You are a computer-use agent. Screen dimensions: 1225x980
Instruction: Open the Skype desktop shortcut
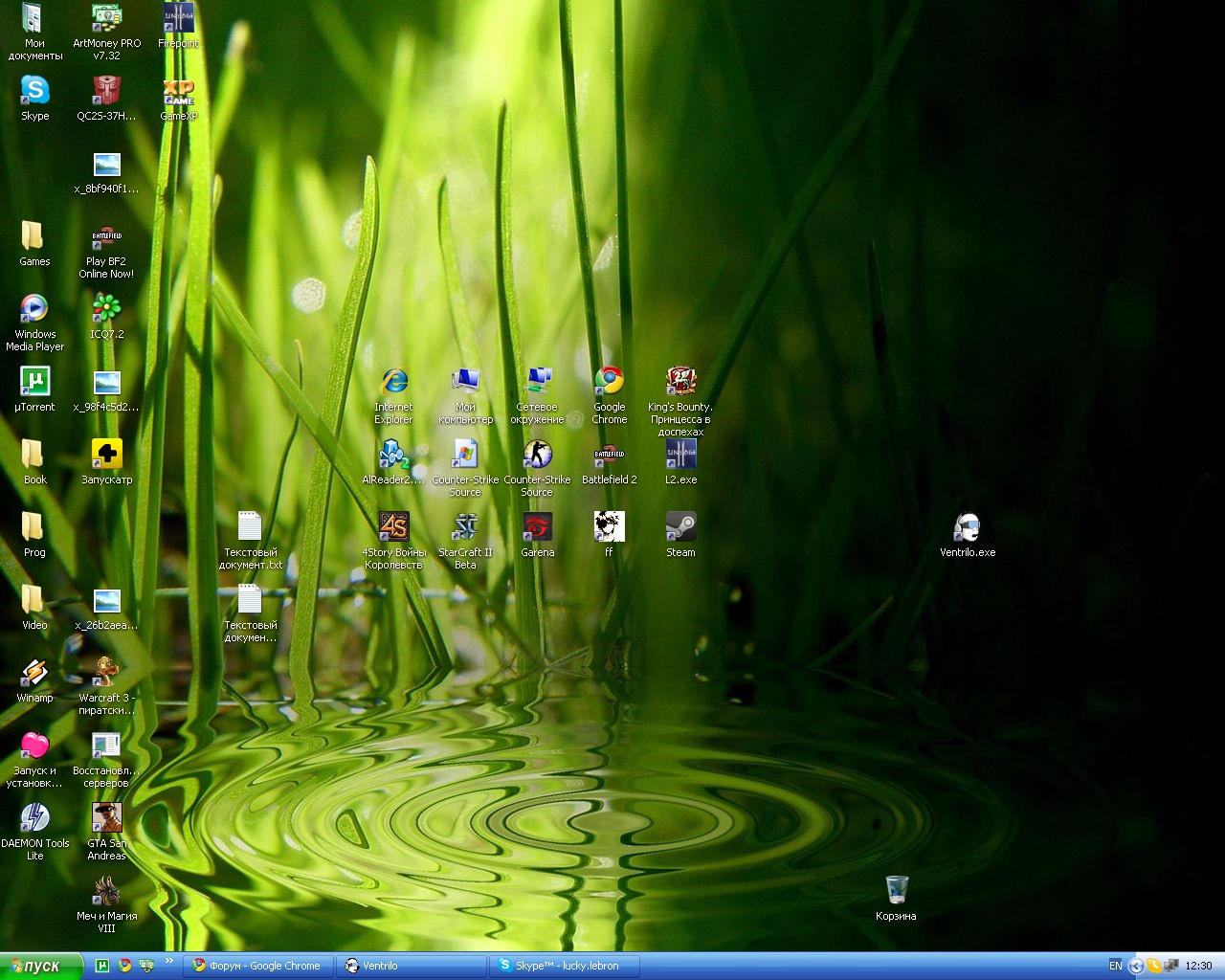pos(34,99)
